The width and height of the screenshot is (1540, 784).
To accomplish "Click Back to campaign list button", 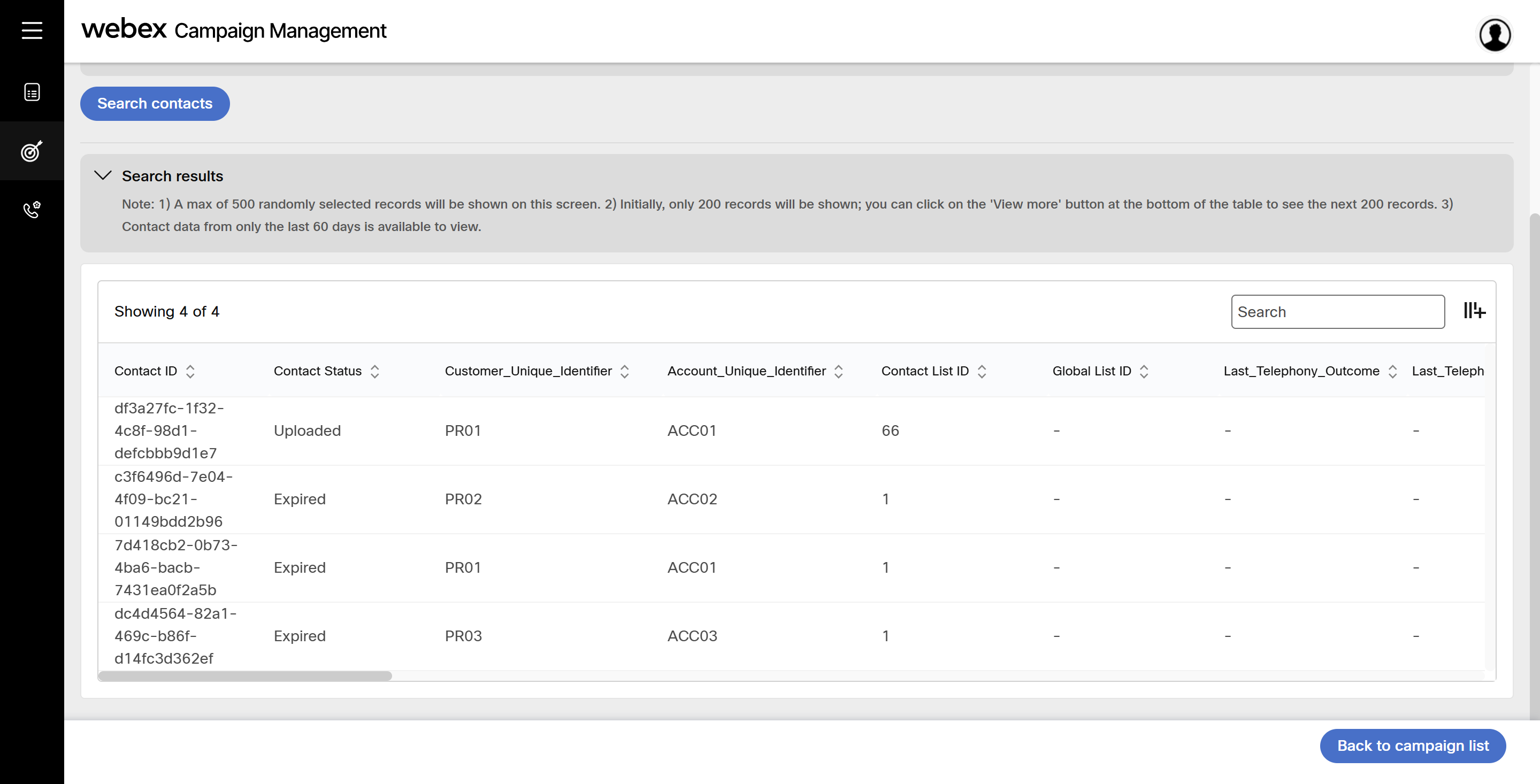I will tap(1413, 745).
